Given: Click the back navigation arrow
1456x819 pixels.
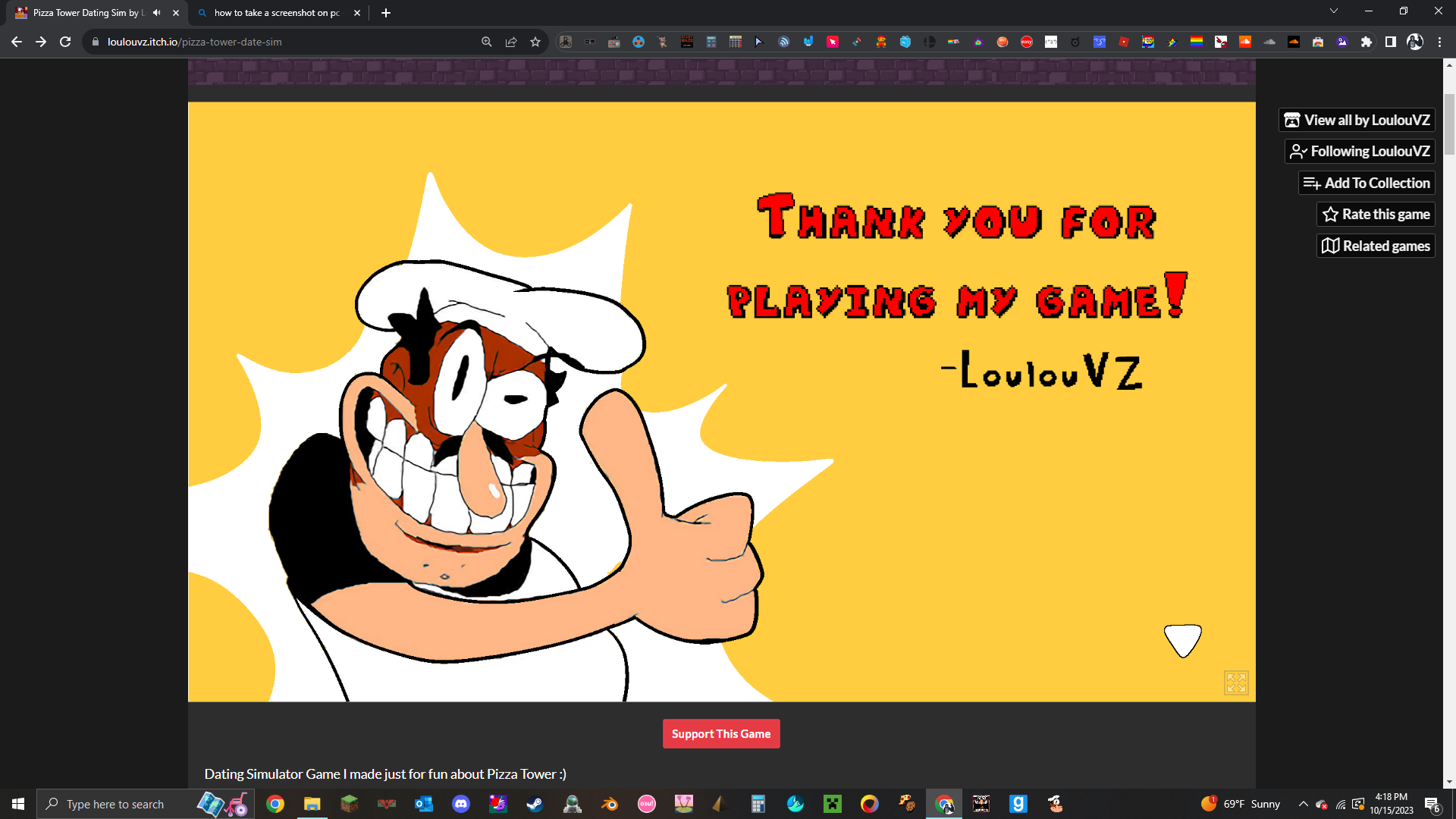Looking at the screenshot, I should pyautogui.click(x=17, y=42).
